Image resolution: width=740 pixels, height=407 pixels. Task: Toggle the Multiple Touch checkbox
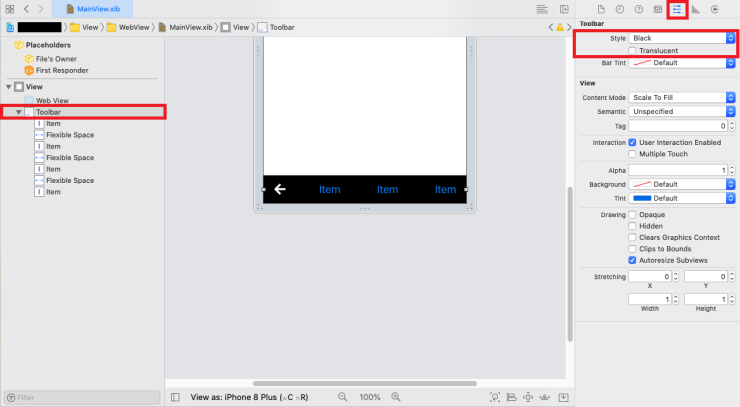pyautogui.click(x=632, y=154)
